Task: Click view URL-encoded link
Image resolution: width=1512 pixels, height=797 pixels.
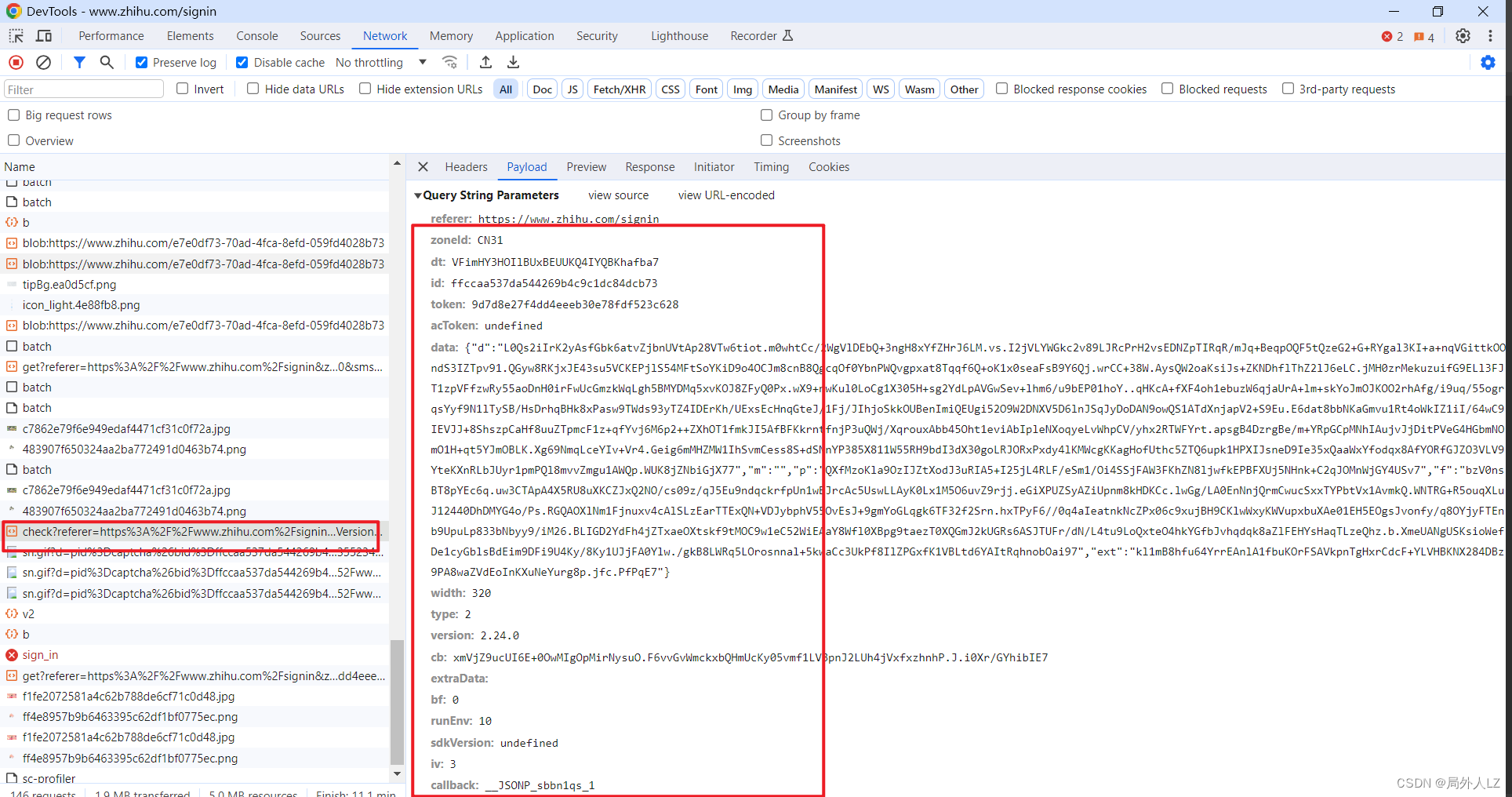Action: tap(726, 195)
